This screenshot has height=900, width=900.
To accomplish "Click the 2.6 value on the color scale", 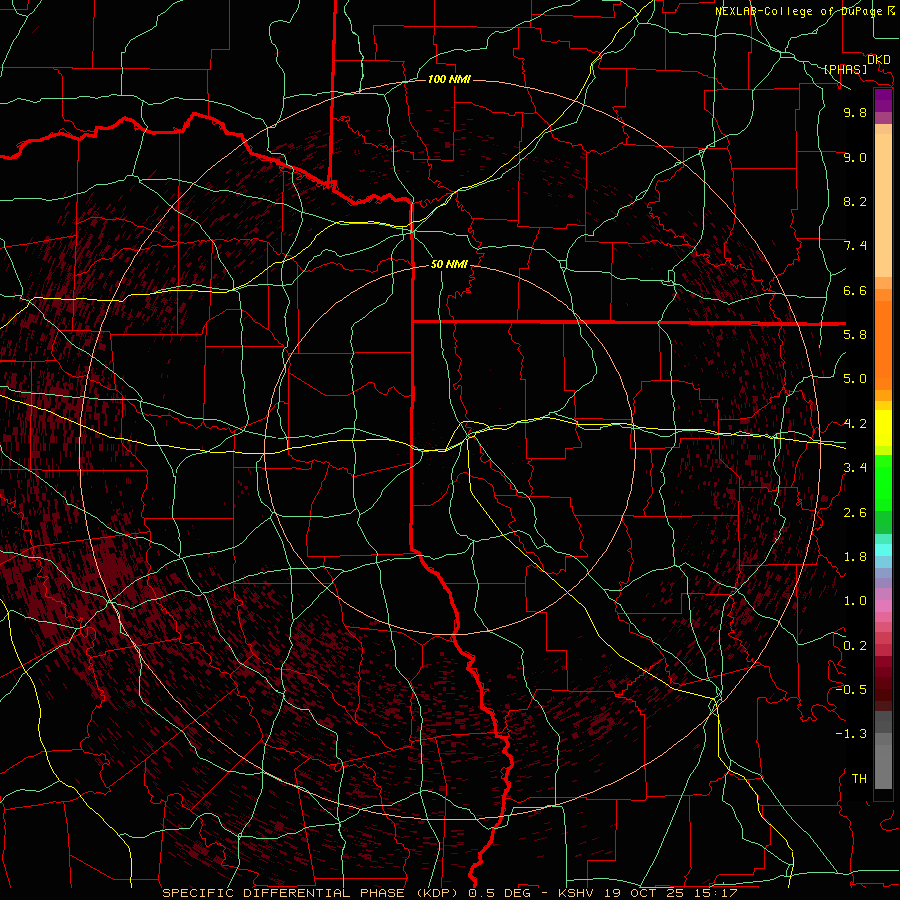I will pyautogui.click(x=855, y=513).
